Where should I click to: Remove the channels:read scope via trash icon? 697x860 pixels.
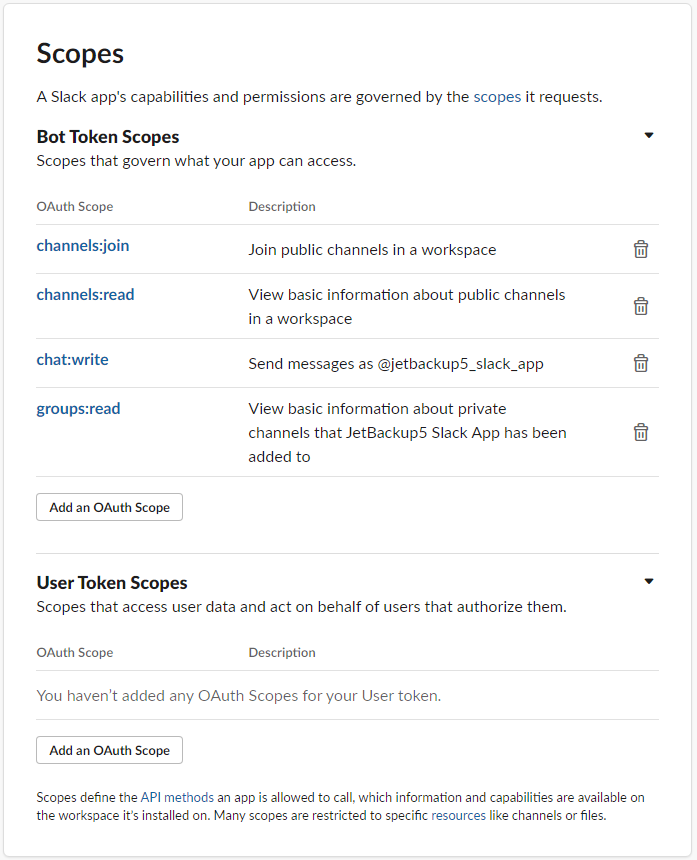pos(641,306)
